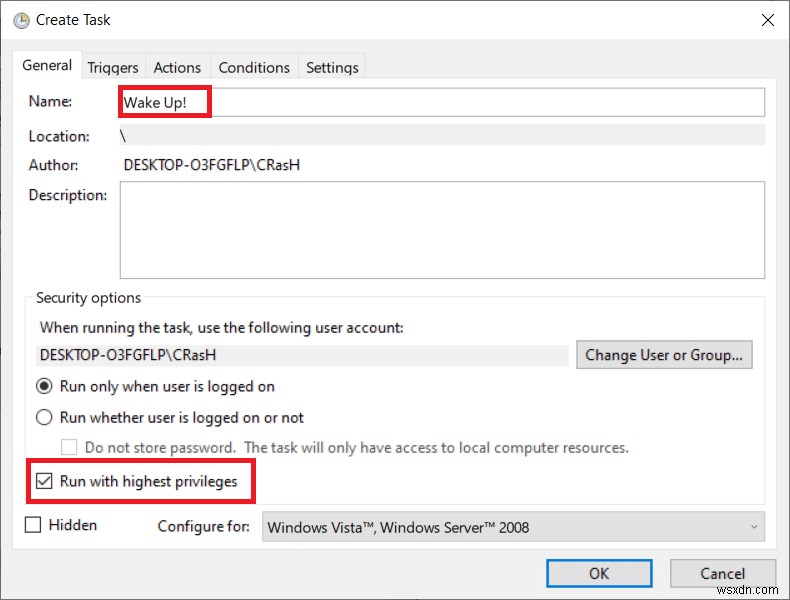The image size is (790, 600).
Task: Switch to the General tab
Action: 47,65
